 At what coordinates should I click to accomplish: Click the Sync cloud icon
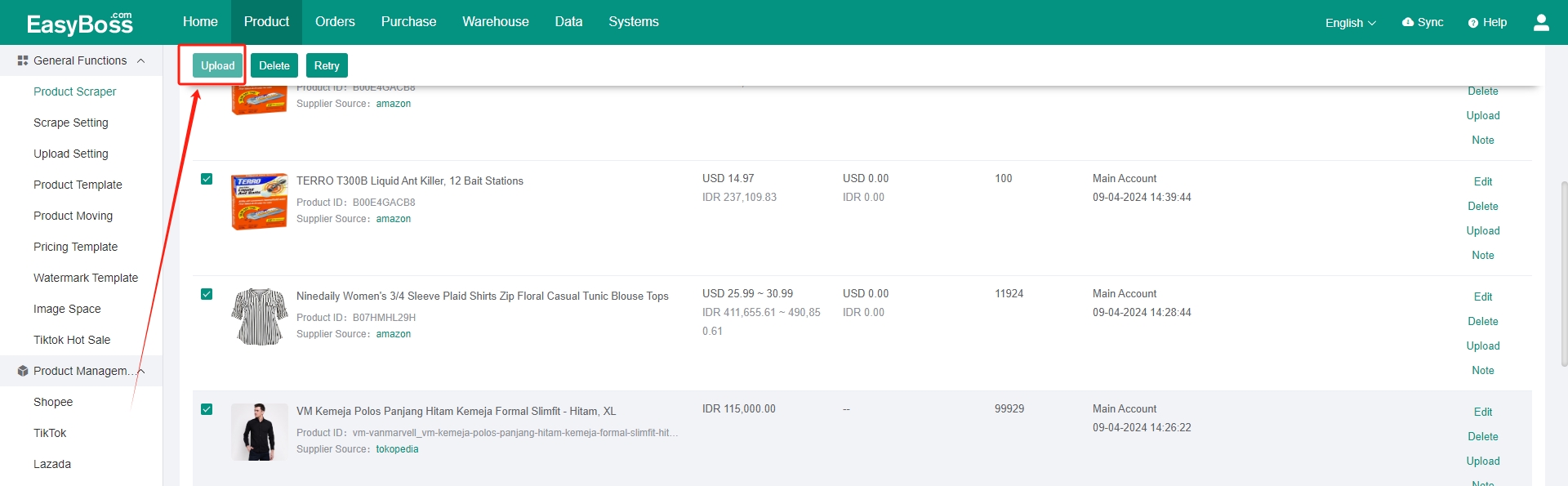(1408, 22)
